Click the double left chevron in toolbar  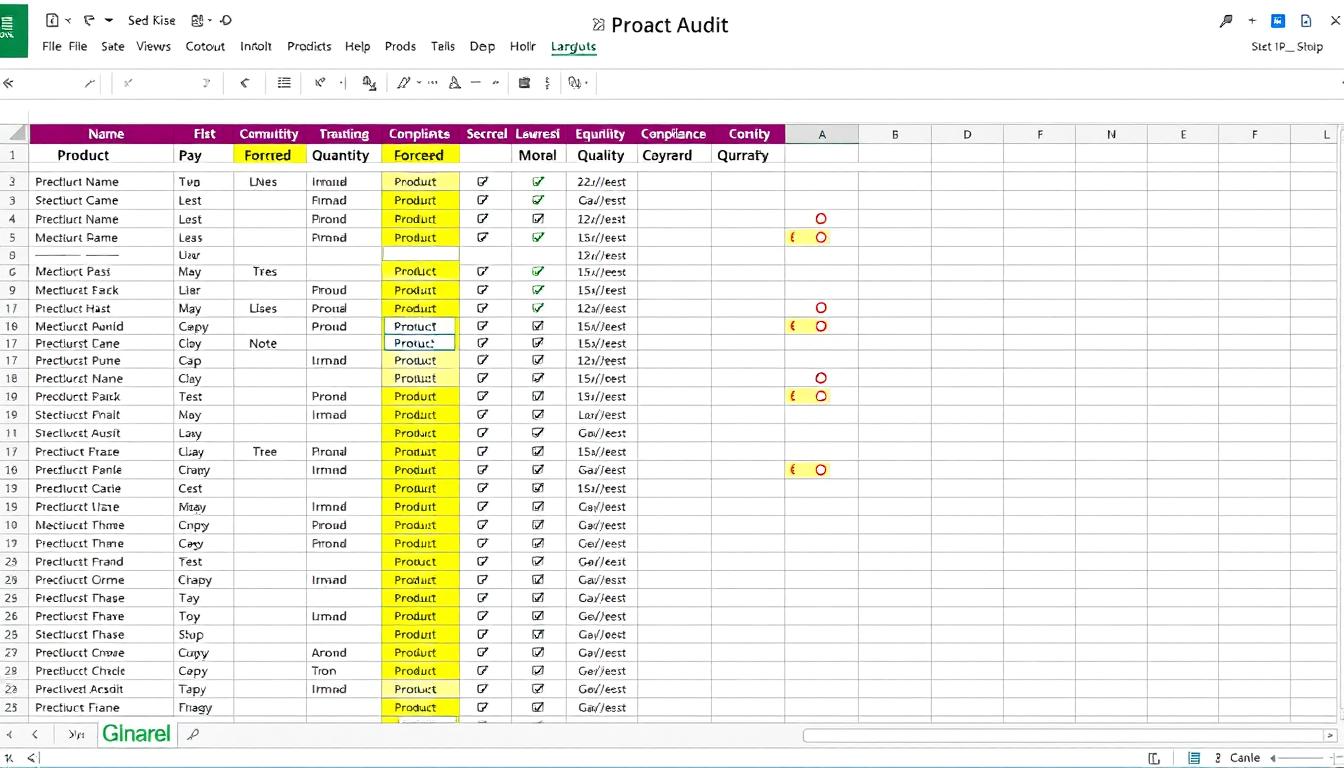(9, 83)
